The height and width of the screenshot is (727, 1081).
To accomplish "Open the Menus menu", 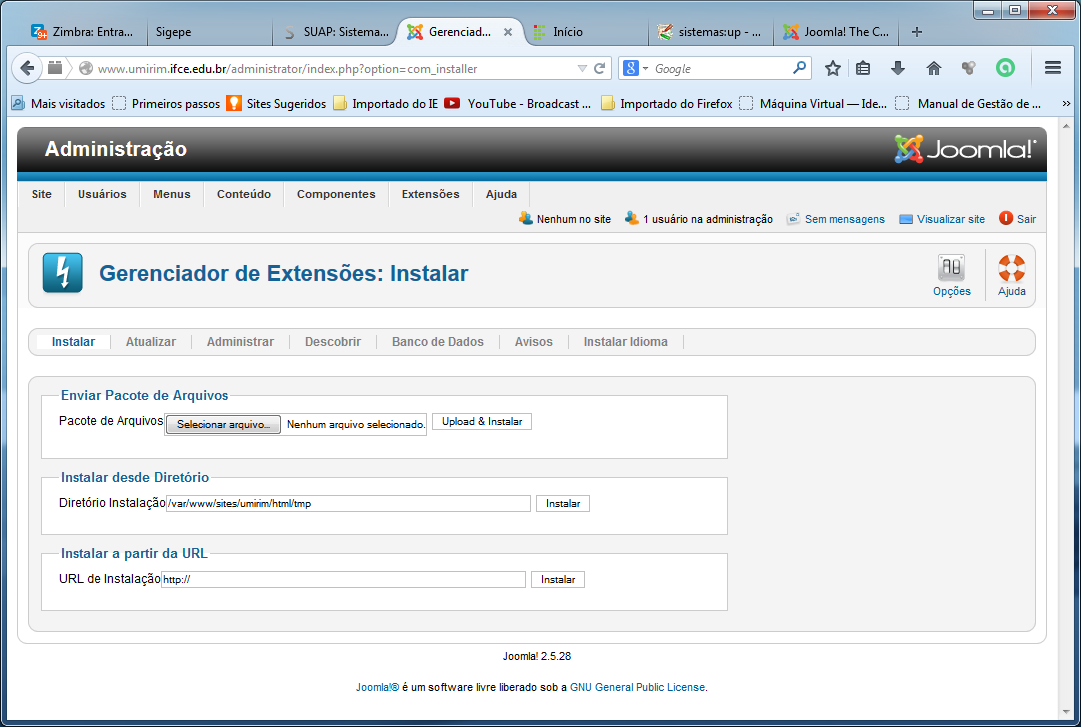I will coord(172,194).
